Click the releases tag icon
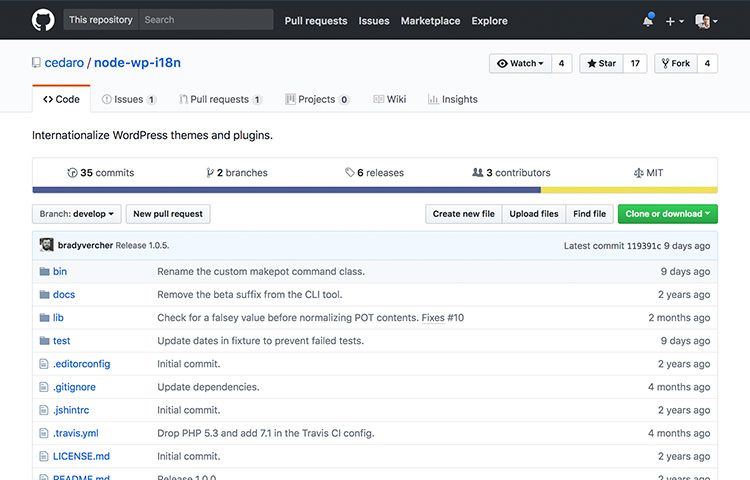This screenshot has height=480, width=750. (x=350, y=173)
